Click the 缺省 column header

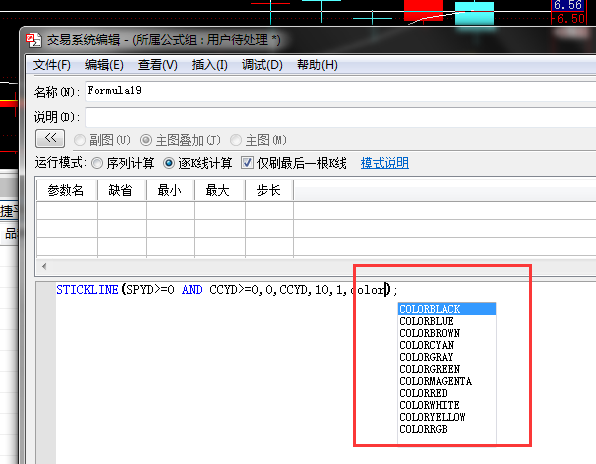(121, 190)
